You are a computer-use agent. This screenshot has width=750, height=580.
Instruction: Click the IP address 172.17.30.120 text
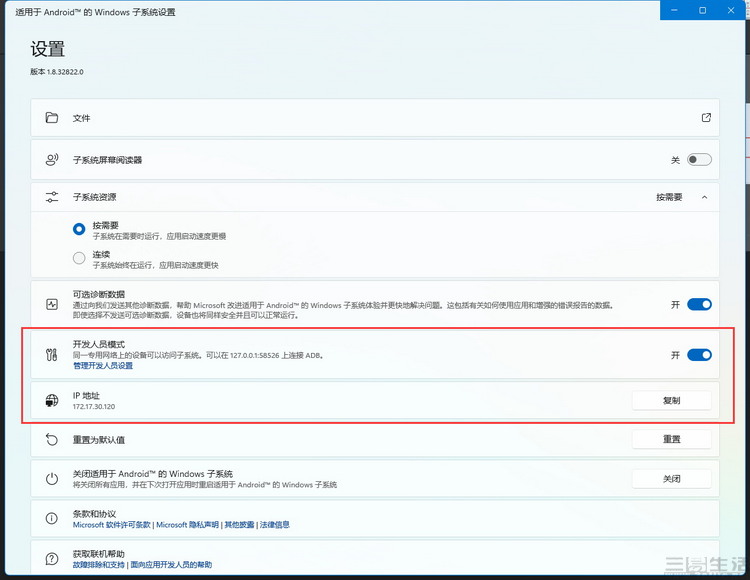click(x=94, y=406)
